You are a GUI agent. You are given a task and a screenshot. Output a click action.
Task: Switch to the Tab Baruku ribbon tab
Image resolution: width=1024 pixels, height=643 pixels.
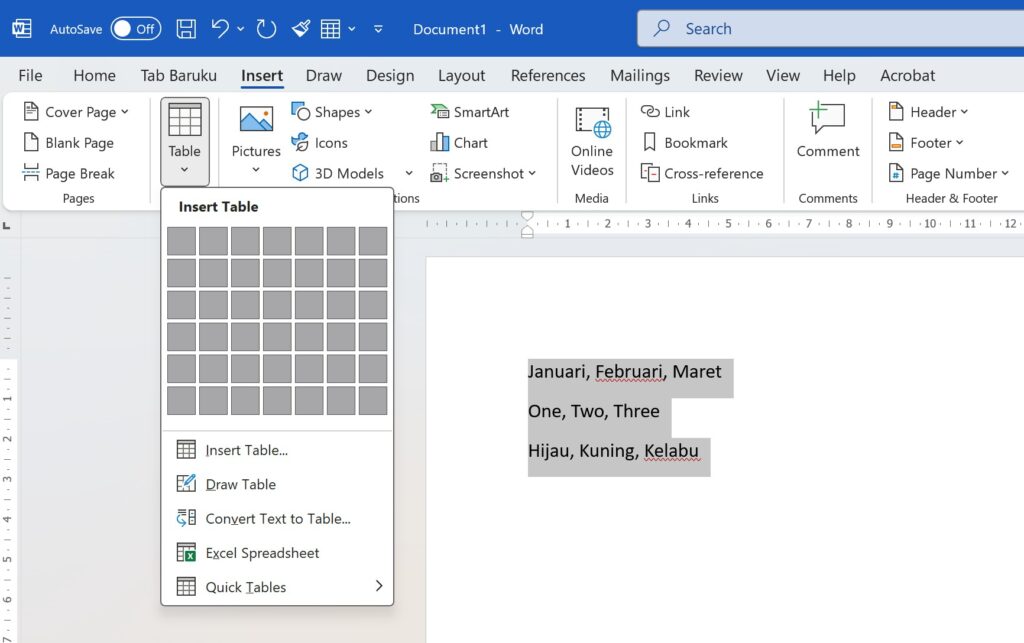[179, 75]
